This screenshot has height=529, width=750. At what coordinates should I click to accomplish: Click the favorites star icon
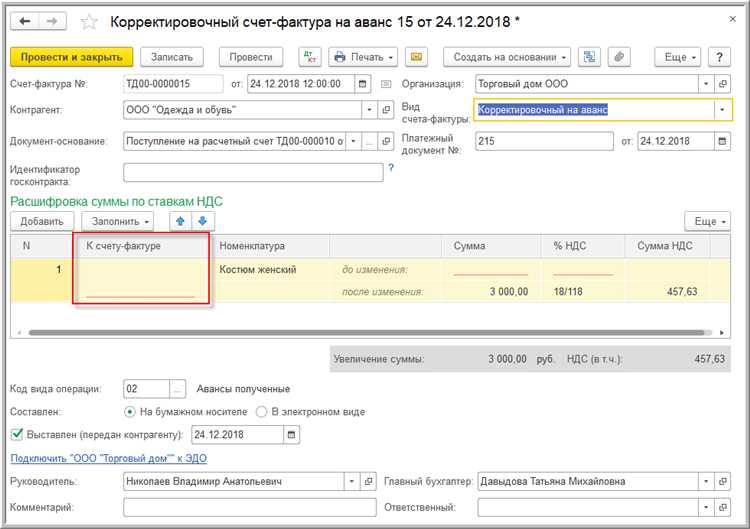[x=89, y=21]
